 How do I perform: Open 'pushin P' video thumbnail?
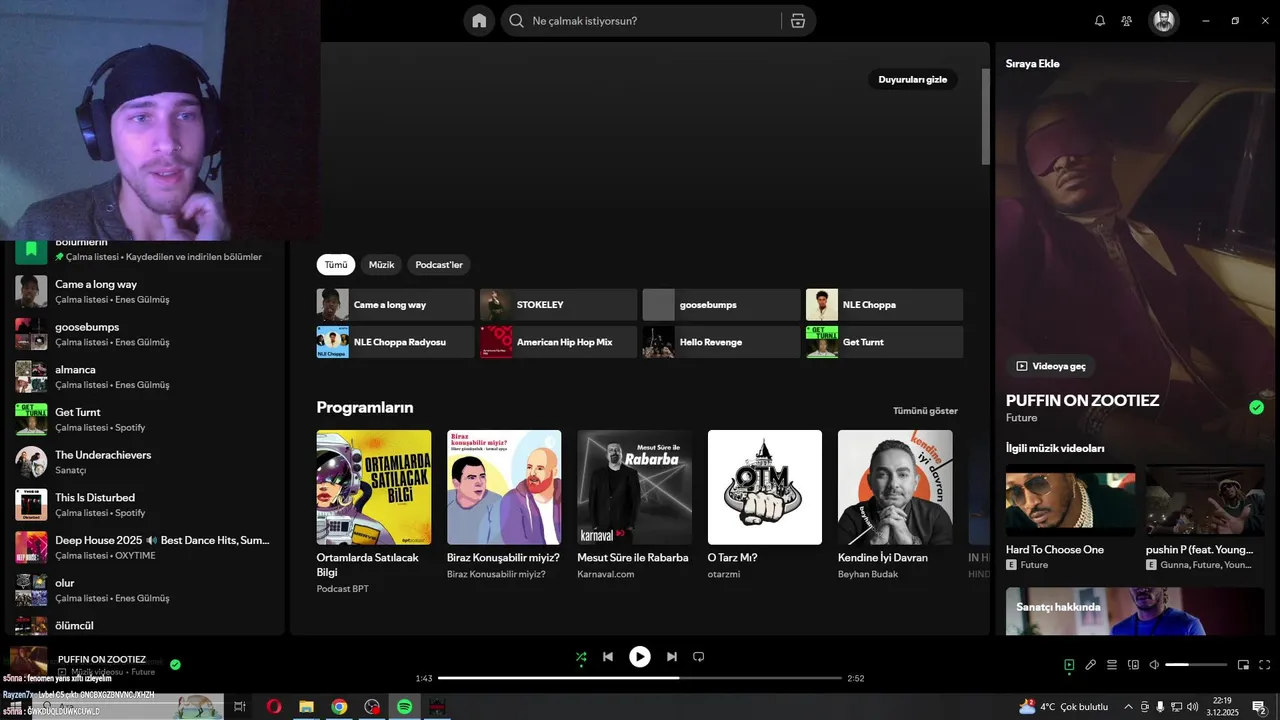(1205, 500)
